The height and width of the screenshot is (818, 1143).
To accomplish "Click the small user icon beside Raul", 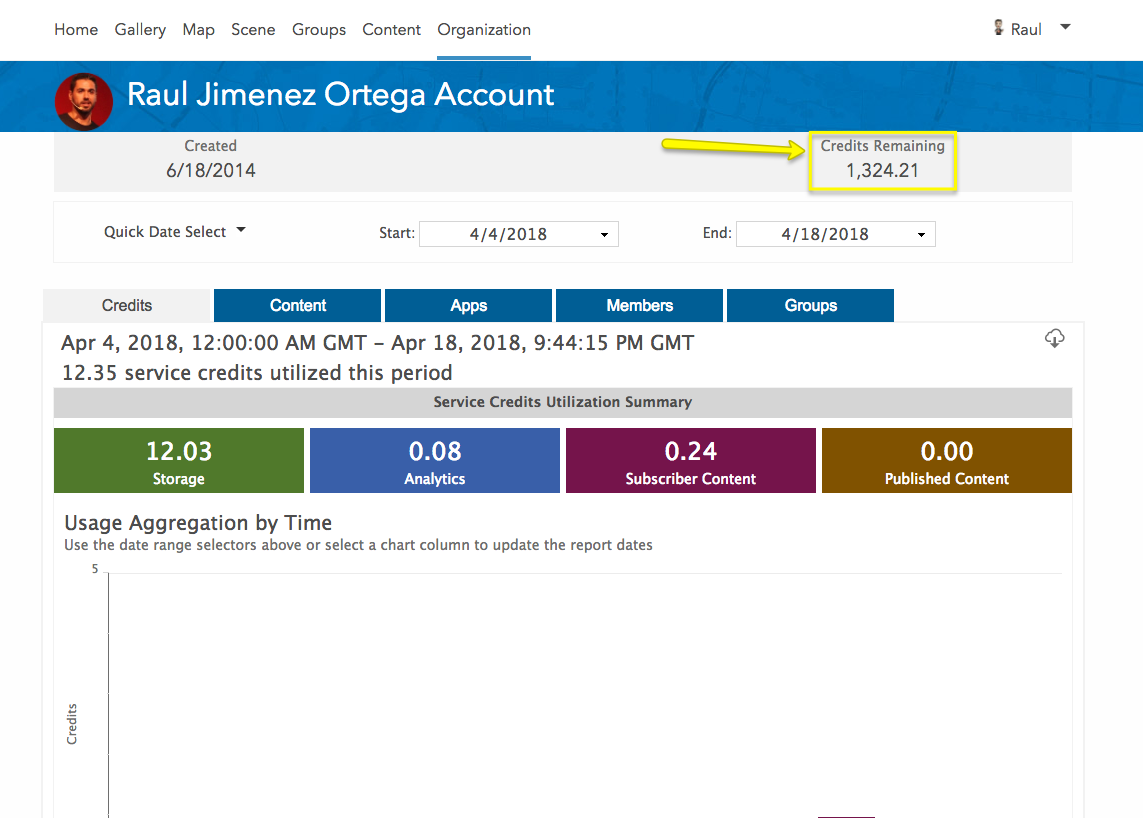I will [x=998, y=28].
